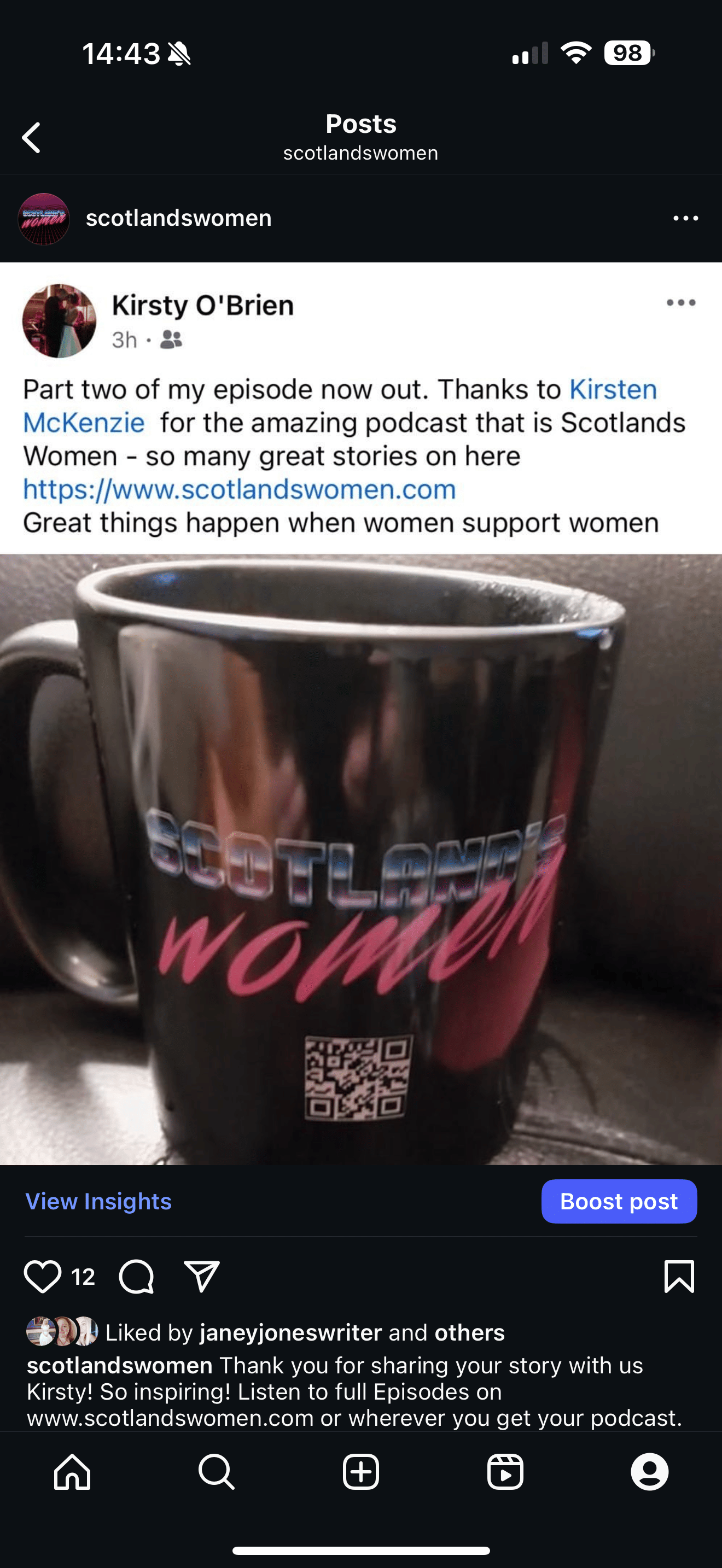Open post options three-dot menu
Viewport: 722px width, 1568px height.
[685, 218]
